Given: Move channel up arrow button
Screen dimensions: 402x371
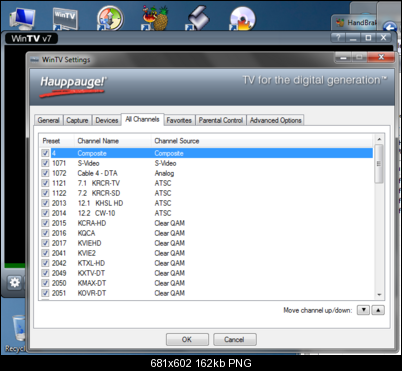Looking at the screenshot, I should click(x=378, y=310).
